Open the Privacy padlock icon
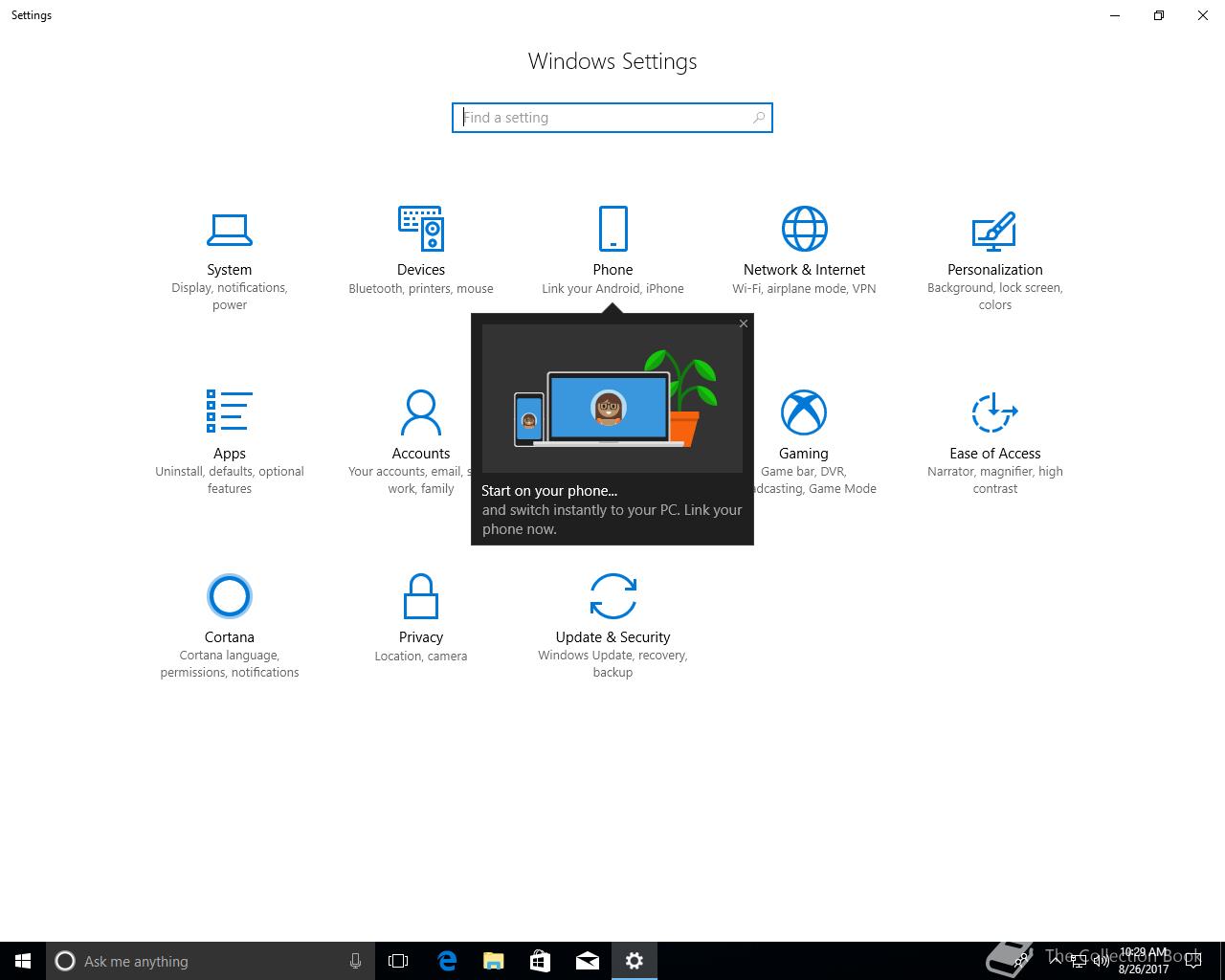Viewport: 1225px width, 980px height. point(421,596)
